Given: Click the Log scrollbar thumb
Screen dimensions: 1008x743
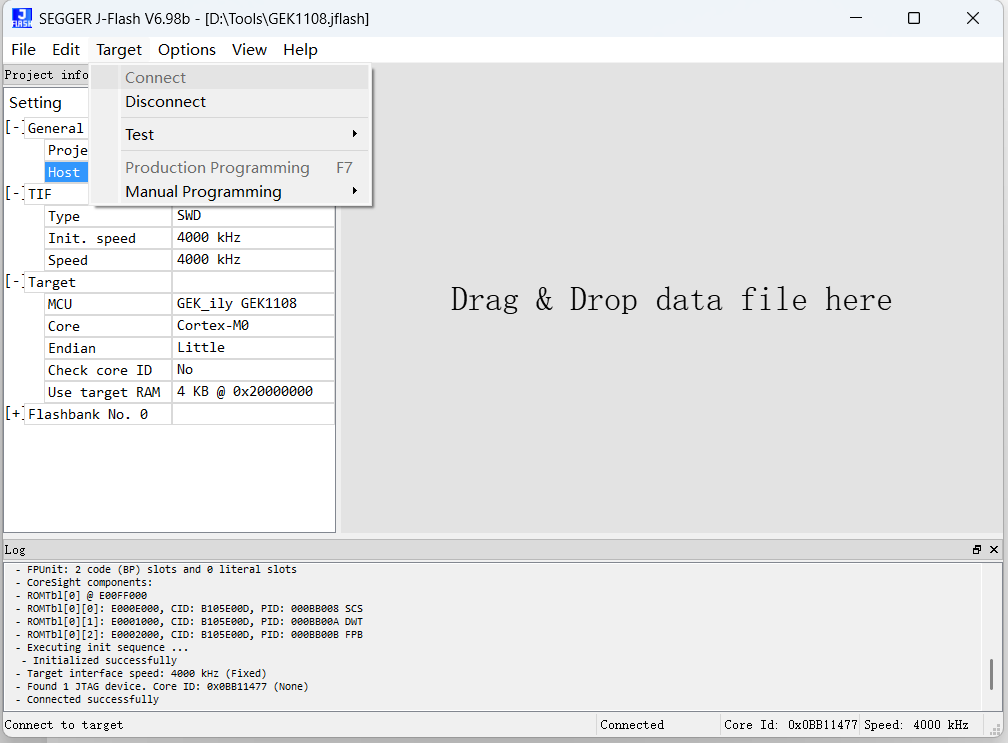Looking at the screenshot, I should 991,675.
